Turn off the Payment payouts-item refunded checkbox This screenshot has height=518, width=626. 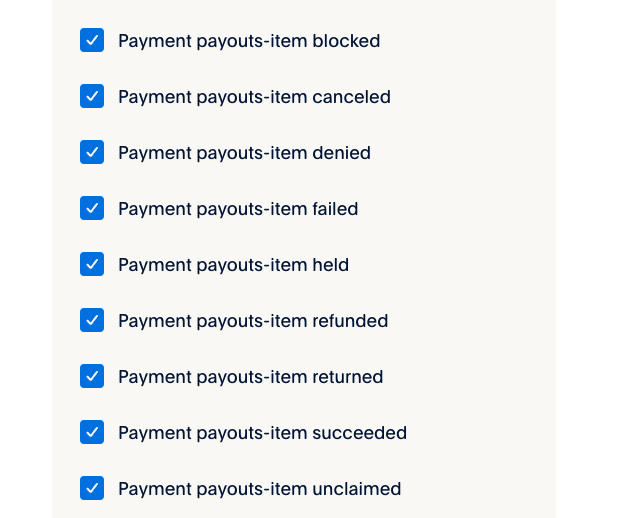coord(92,320)
